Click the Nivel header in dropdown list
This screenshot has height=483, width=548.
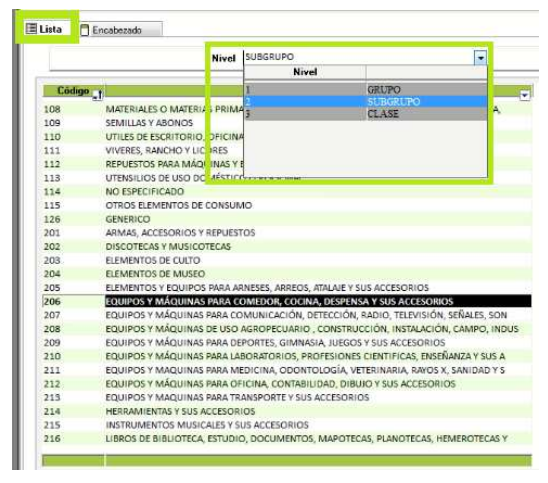point(305,72)
